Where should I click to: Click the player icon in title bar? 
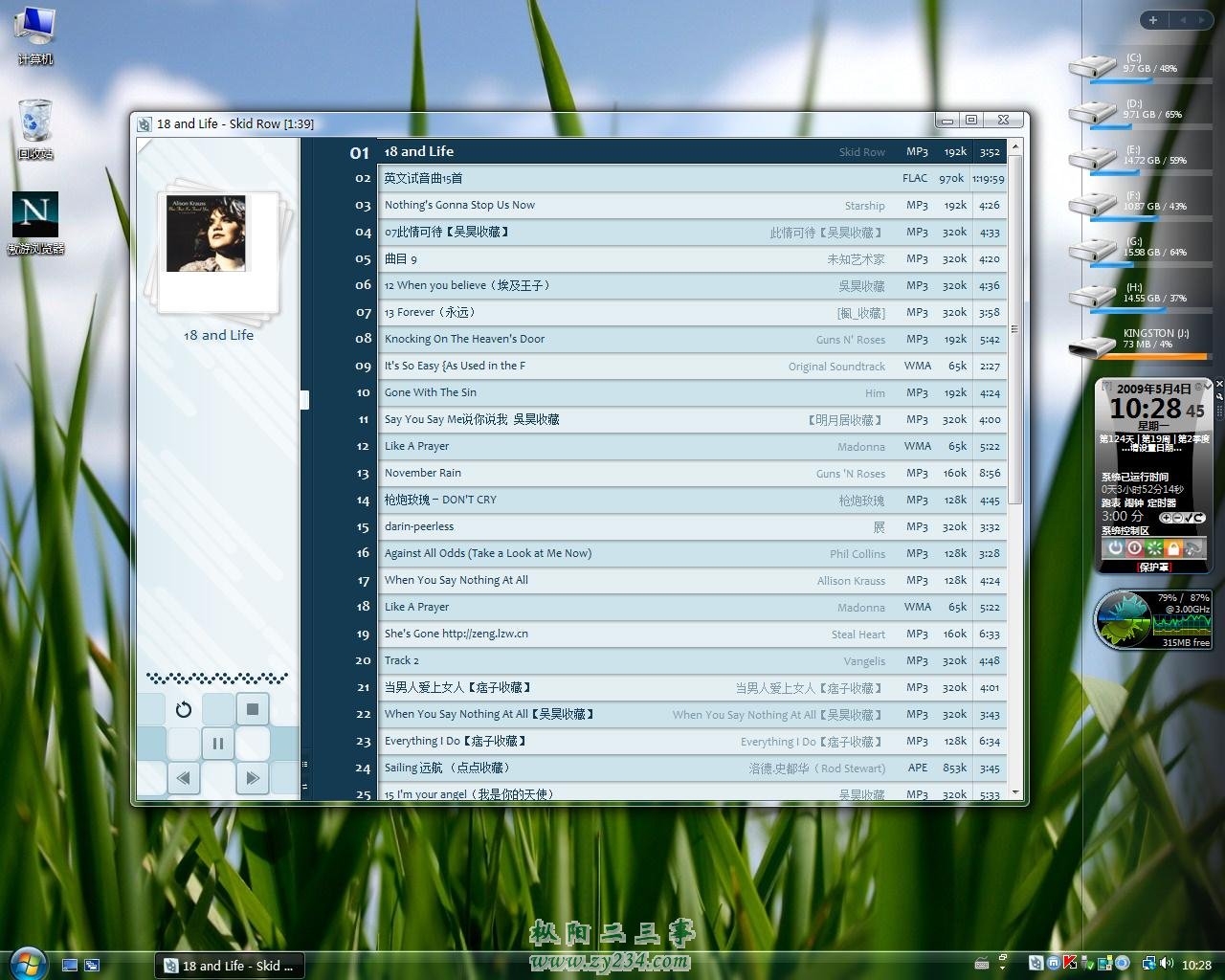[145, 123]
